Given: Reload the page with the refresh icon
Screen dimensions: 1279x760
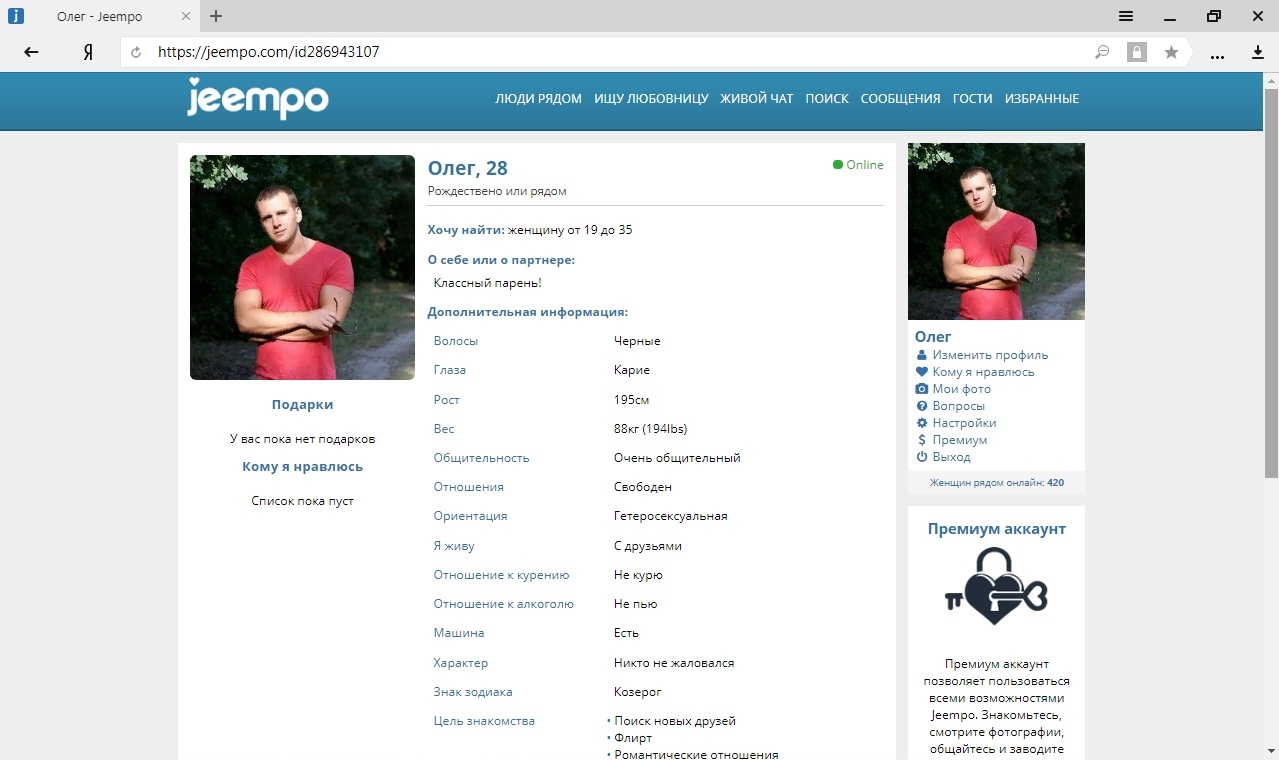Looking at the screenshot, I should (x=137, y=52).
